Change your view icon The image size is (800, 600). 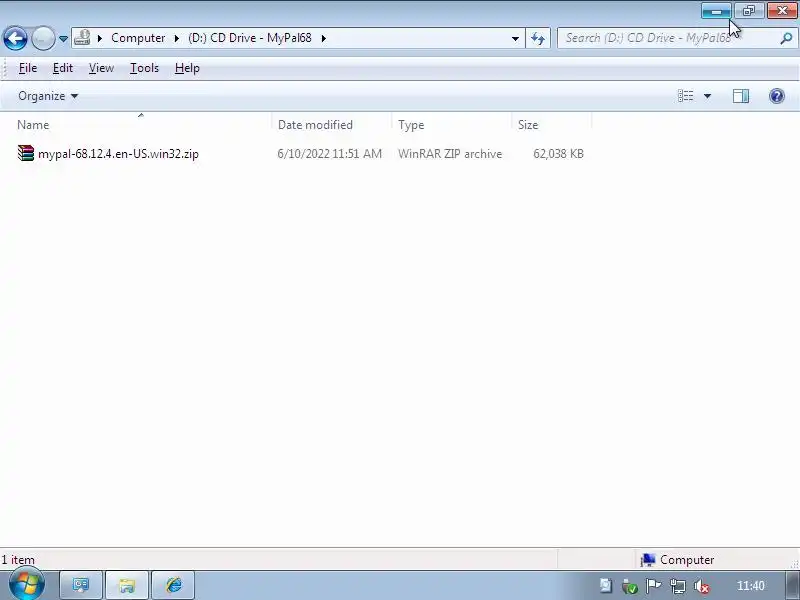pos(685,96)
